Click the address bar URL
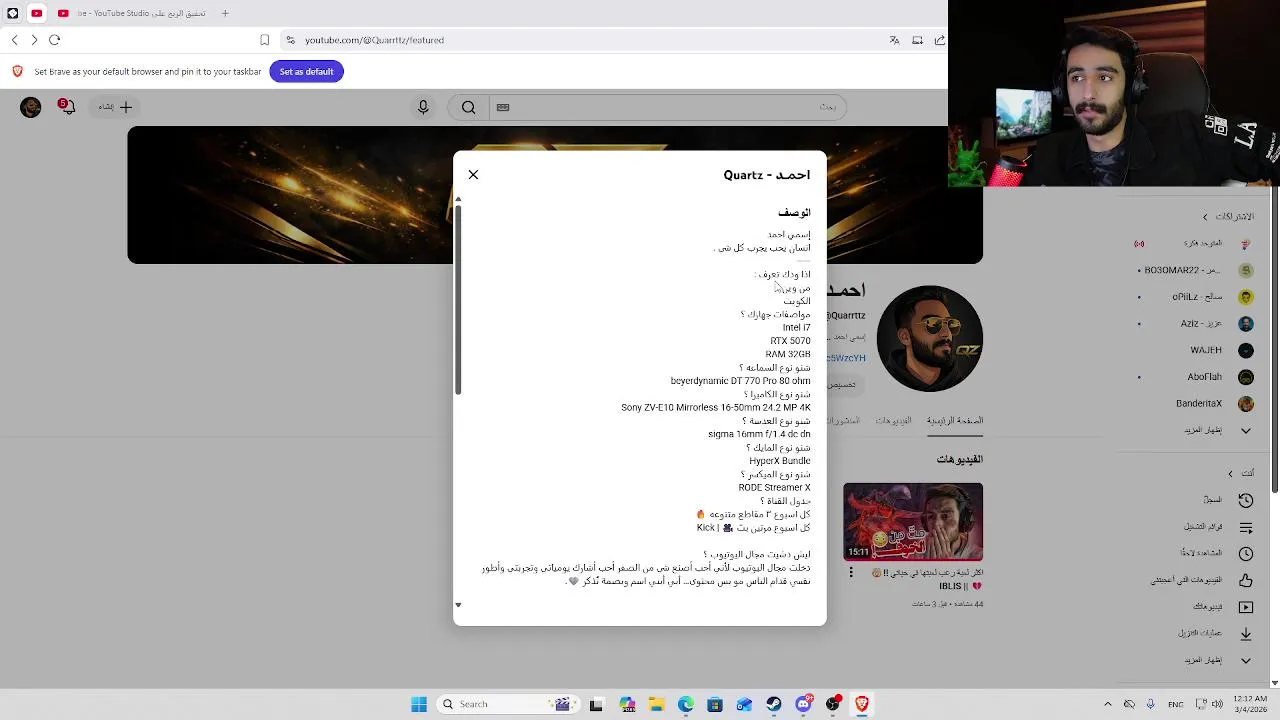 (374, 40)
